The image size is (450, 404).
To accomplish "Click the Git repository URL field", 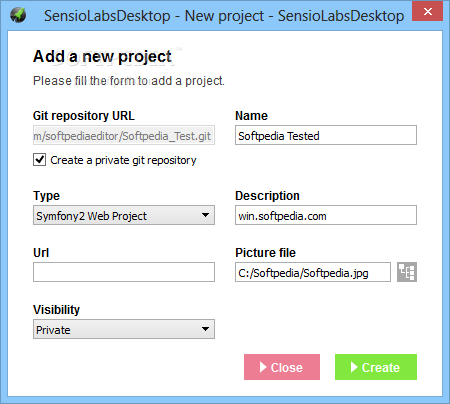I will 124,135.
